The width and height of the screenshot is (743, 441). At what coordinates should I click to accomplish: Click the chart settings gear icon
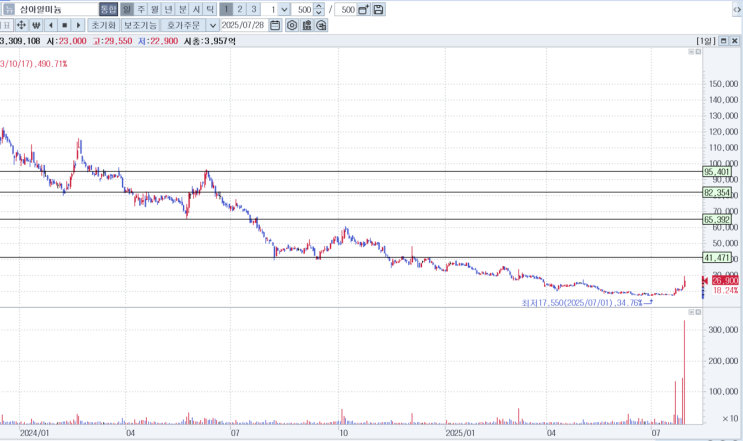tap(292, 25)
